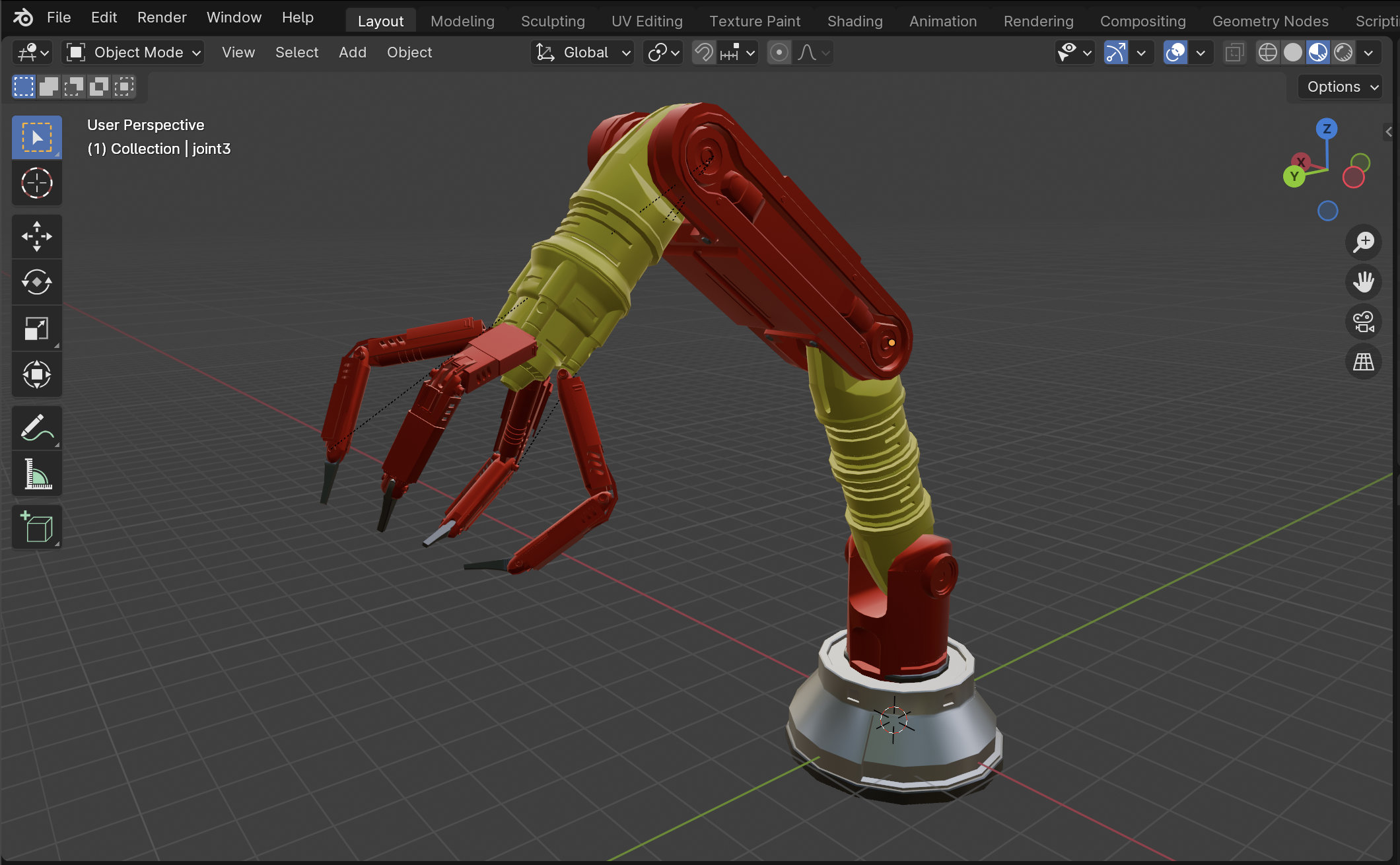Select the Annotate pencil tool
This screenshot has width=1400, height=865.
[x=37, y=428]
